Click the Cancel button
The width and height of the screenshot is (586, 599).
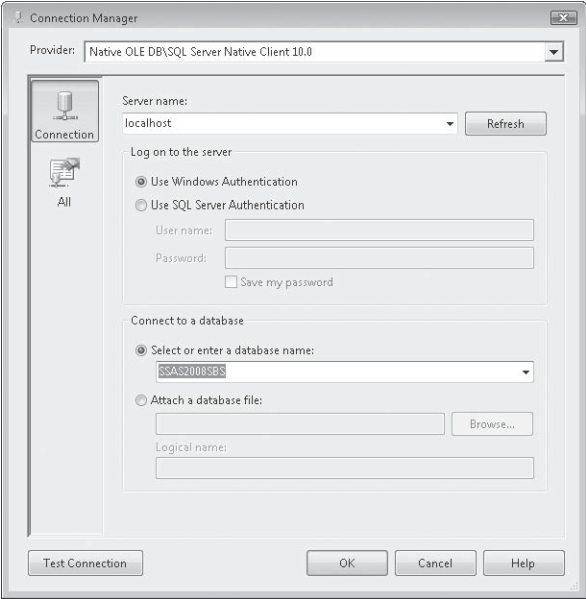(x=435, y=563)
